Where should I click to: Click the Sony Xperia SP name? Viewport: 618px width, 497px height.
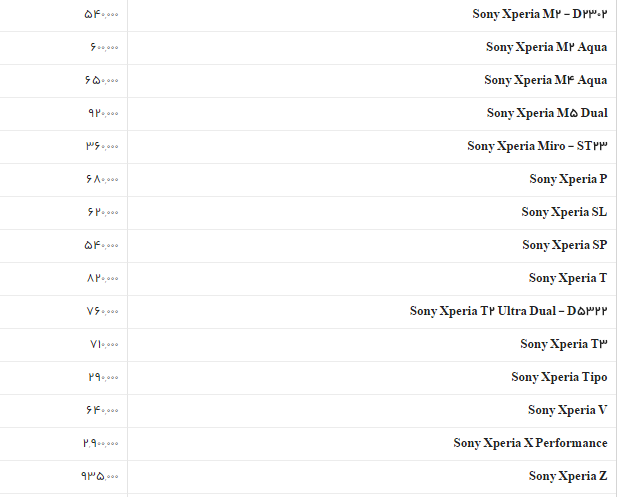pos(564,245)
